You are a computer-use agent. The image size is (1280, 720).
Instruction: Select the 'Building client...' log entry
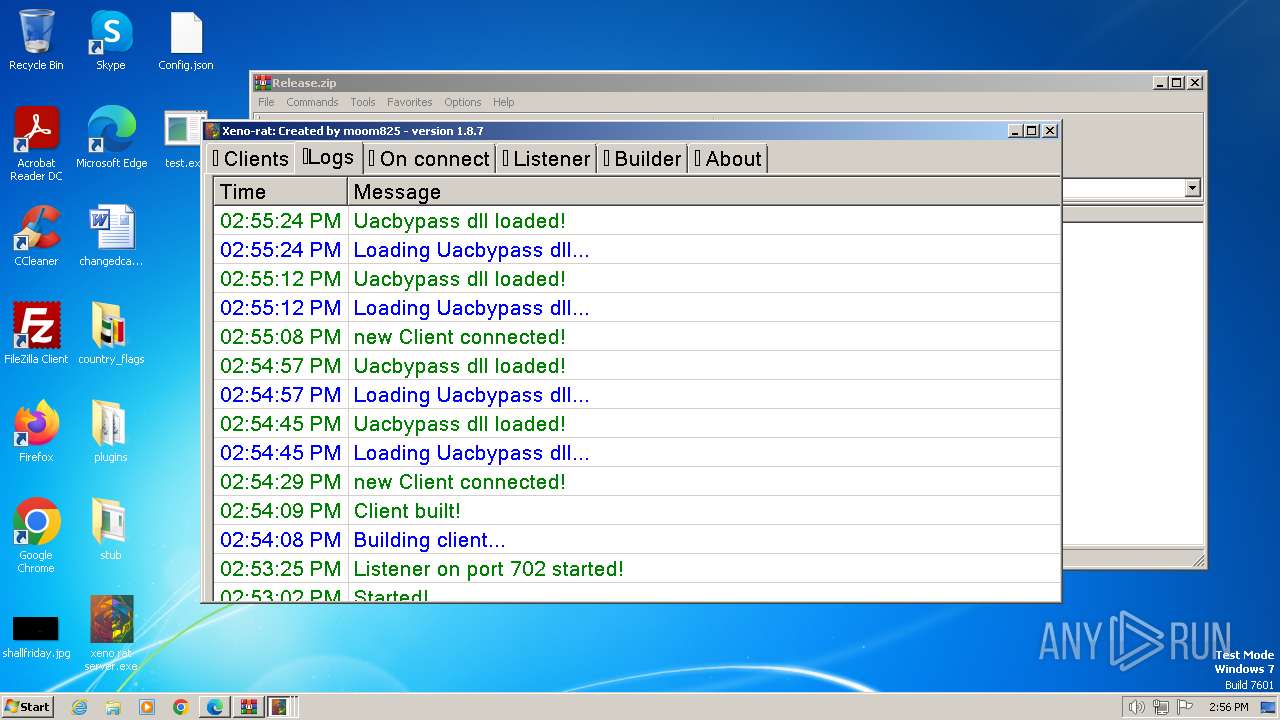[x=637, y=540]
